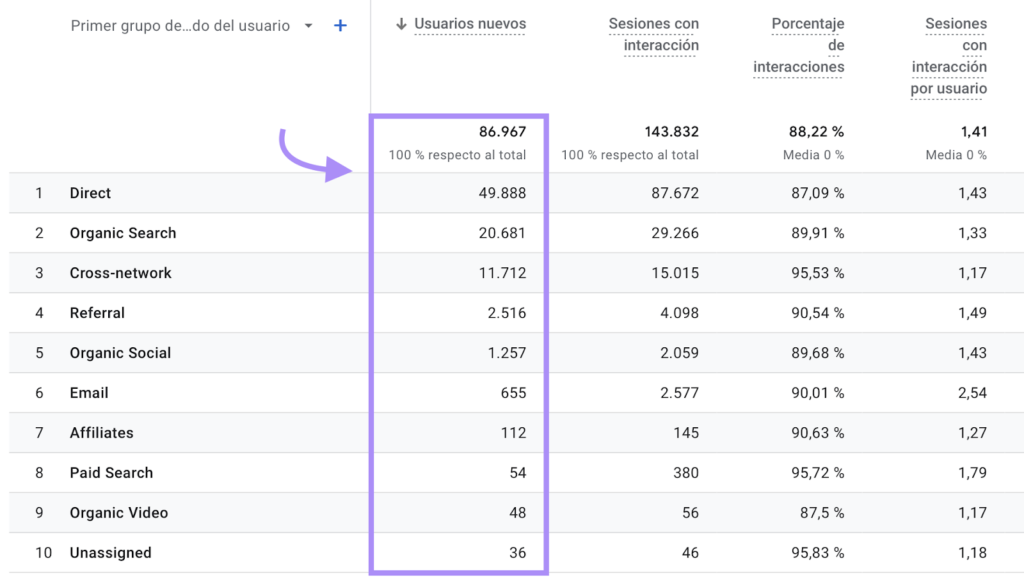Screen dimensions: 1024x580
Task: Click the Referral channel label
Action: tap(97, 313)
